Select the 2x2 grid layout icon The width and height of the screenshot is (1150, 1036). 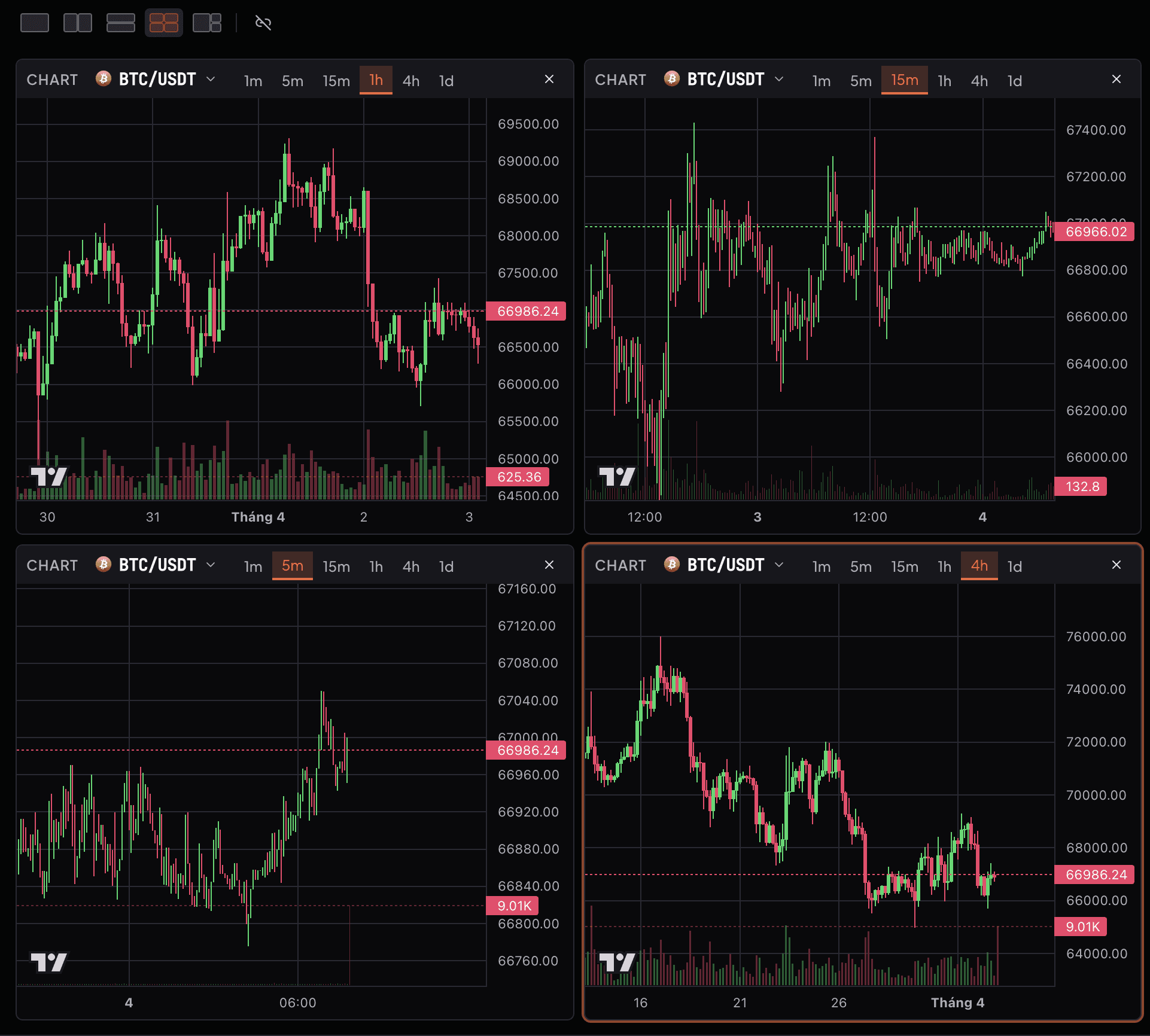[163, 23]
